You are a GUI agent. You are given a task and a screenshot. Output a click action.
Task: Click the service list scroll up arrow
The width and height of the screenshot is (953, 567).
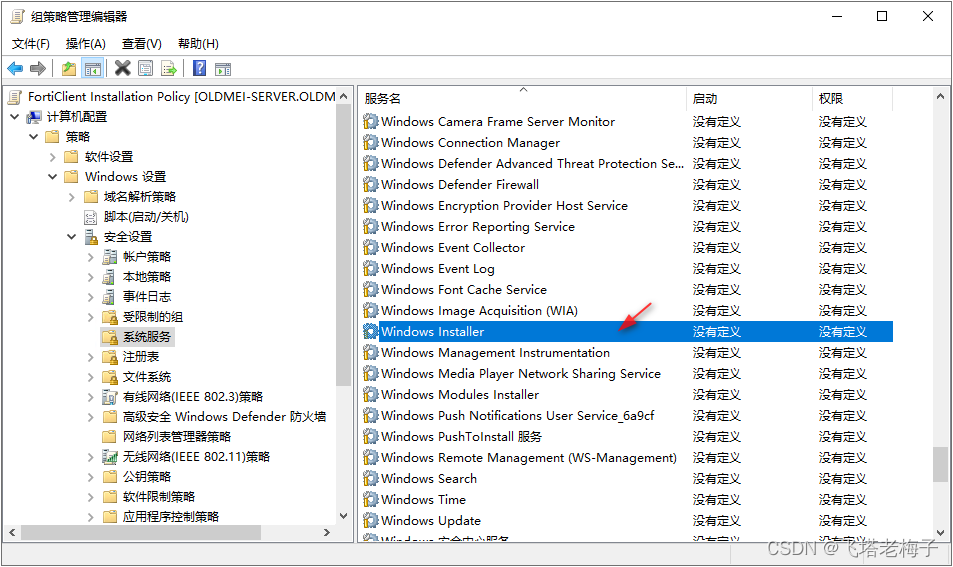940,96
